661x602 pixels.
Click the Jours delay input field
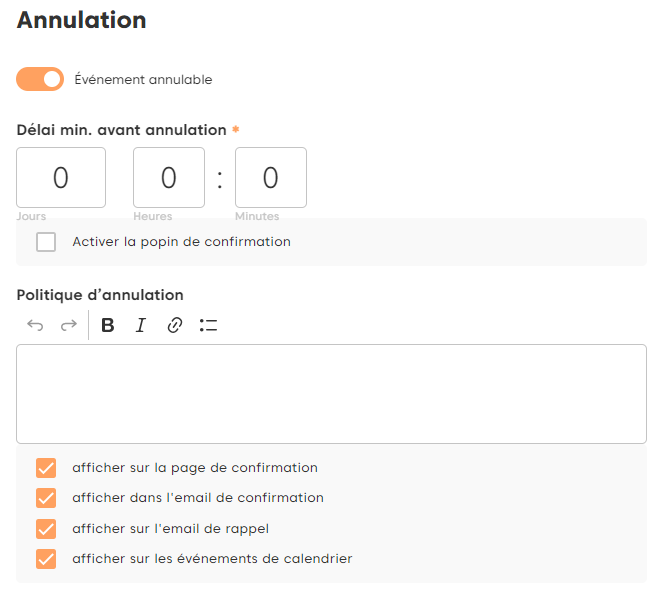[61, 178]
